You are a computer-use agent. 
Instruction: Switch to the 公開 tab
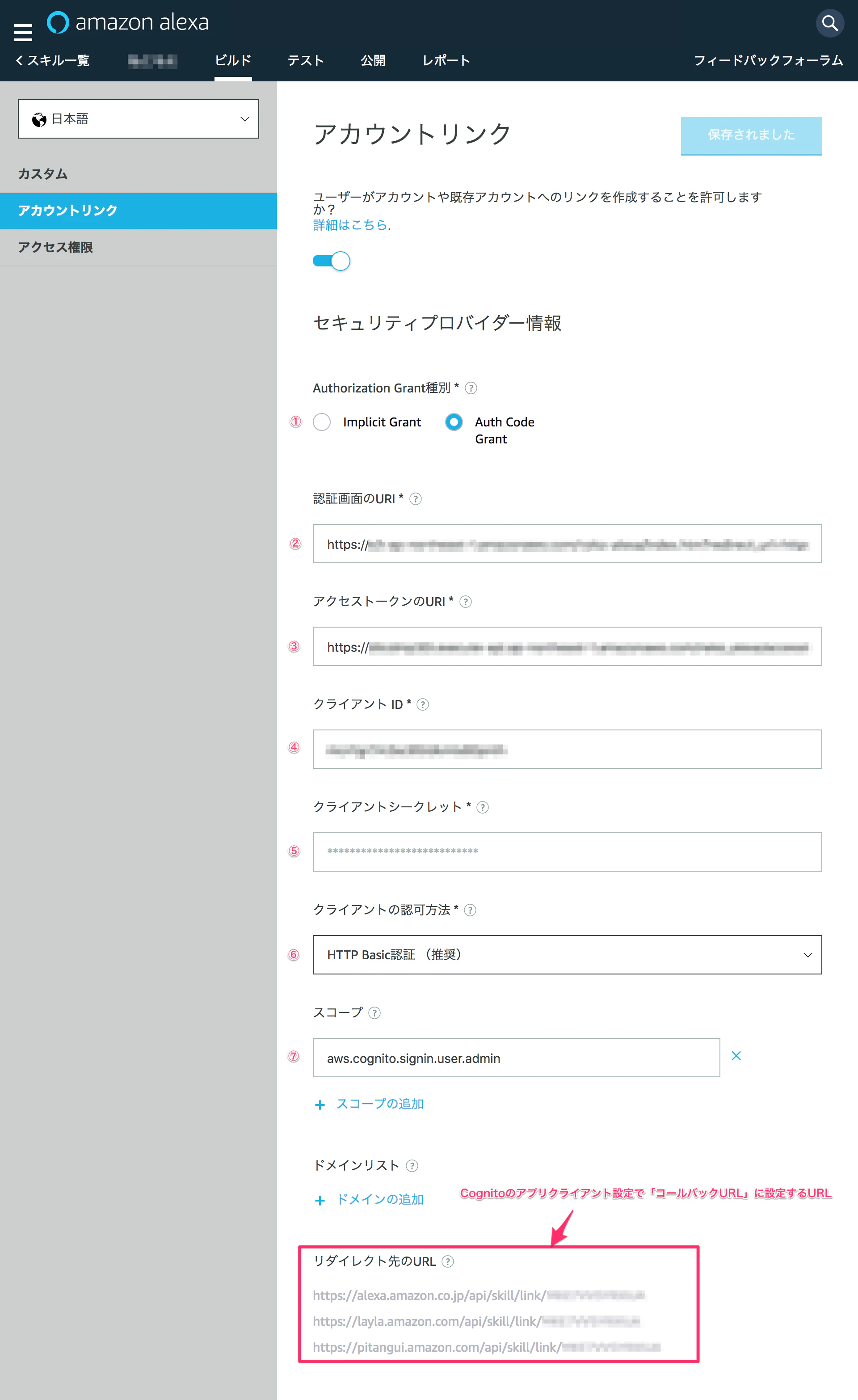(373, 60)
